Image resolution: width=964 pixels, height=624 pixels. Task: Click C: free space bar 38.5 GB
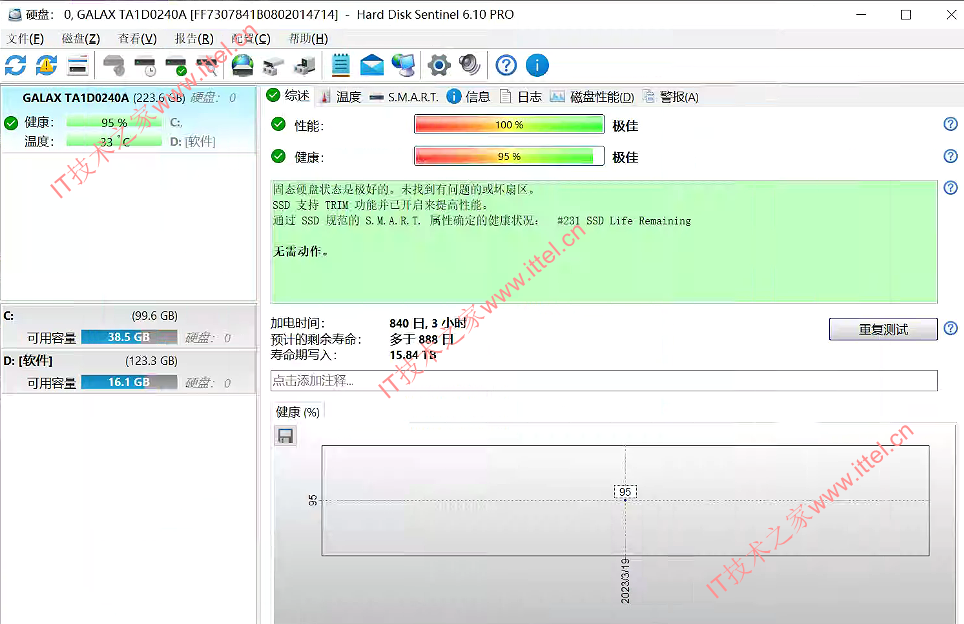coord(129,337)
